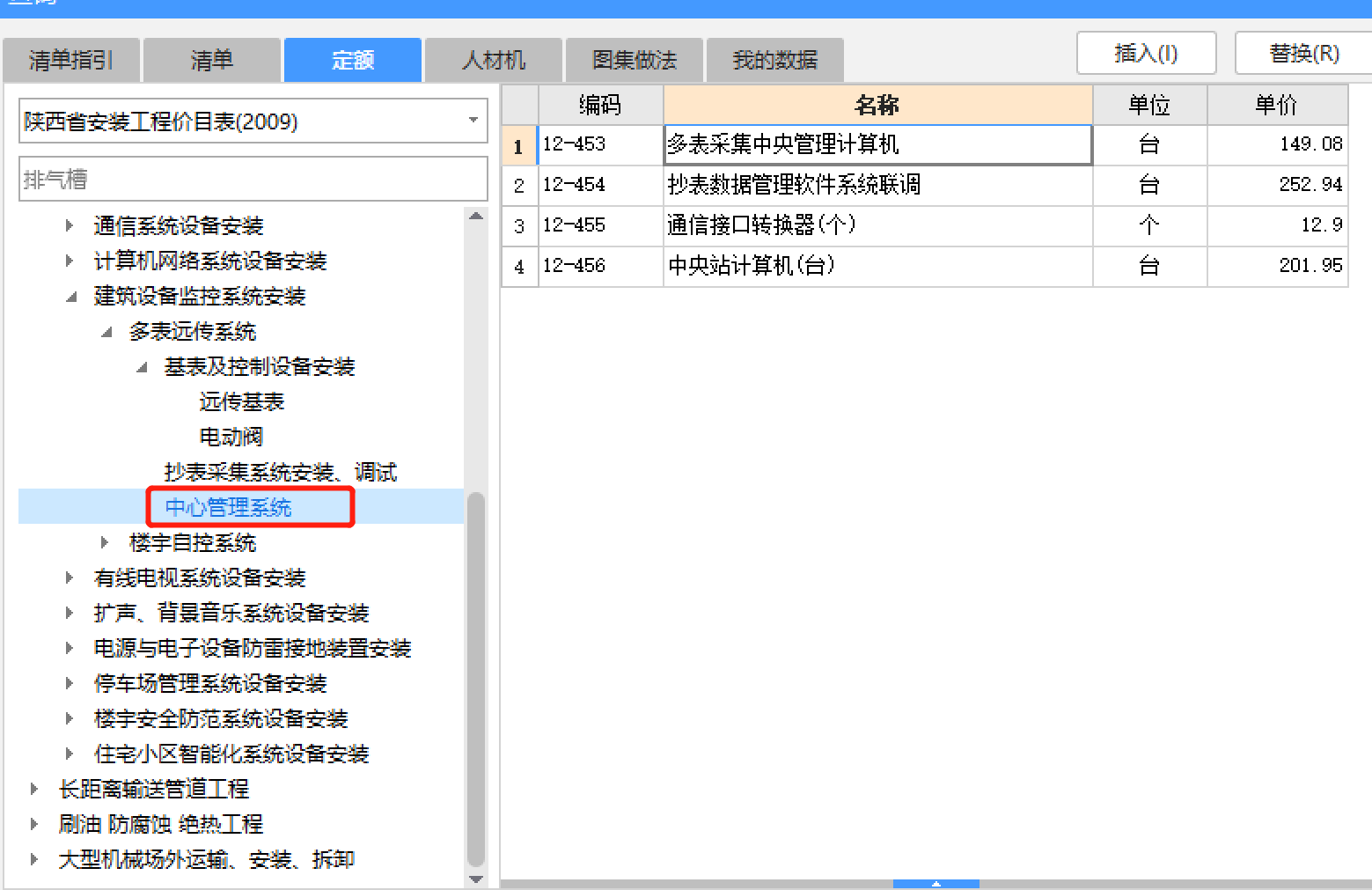The width and height of the screenshot is (1372, 890).
Task: Expand the 楼宇安全防范系统设备安装 node
Action: [70, 718]
